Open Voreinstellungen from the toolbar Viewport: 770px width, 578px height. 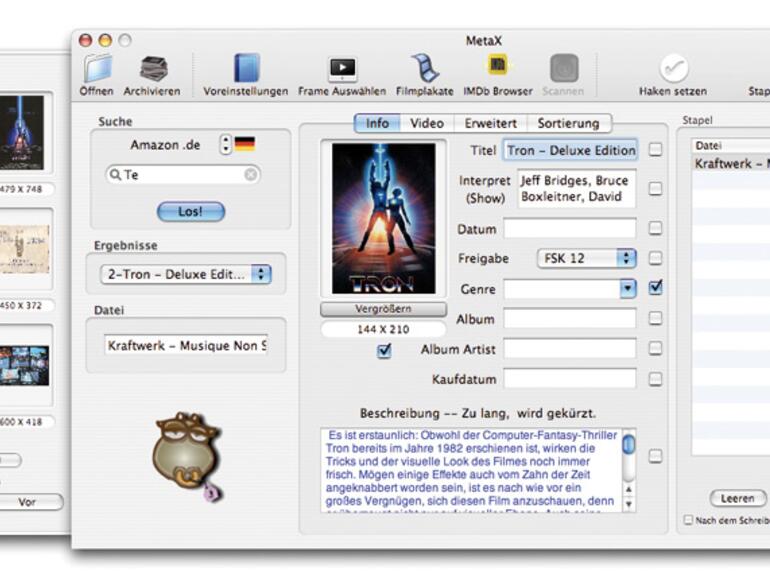(247, 68)
